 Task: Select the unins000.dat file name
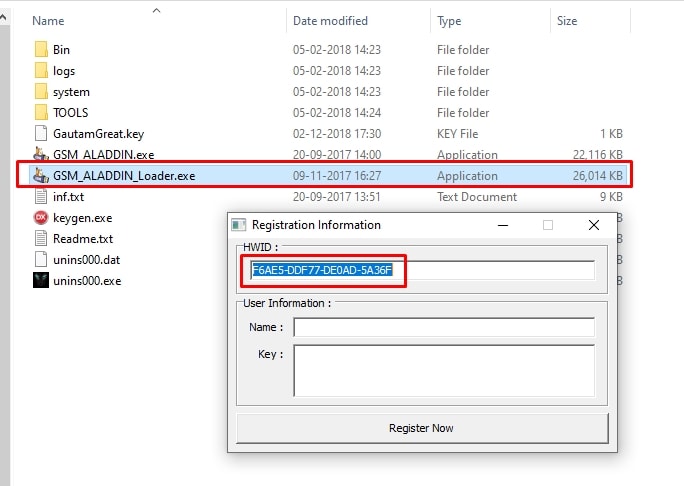[x=87, y=260]
